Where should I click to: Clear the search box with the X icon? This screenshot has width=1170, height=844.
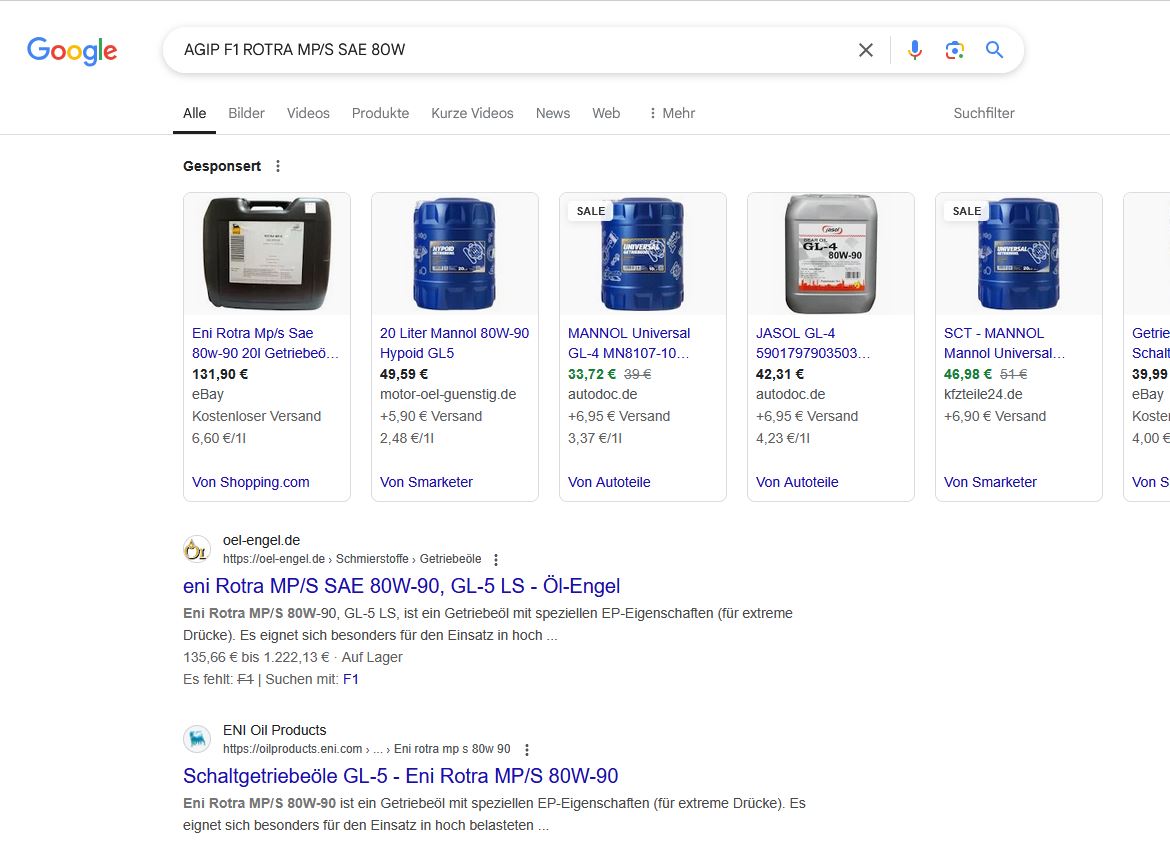click(x=866, y=50)
